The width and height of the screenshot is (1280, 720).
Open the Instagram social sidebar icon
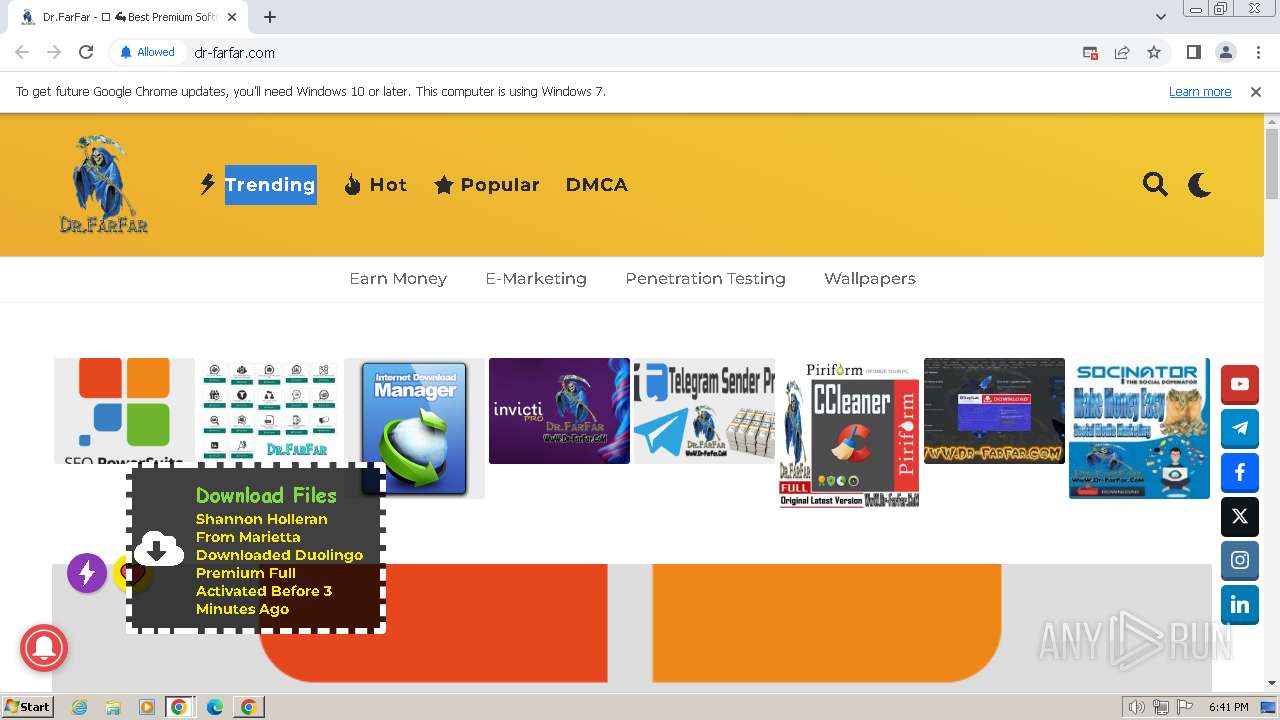click(x=1240, y=560)
